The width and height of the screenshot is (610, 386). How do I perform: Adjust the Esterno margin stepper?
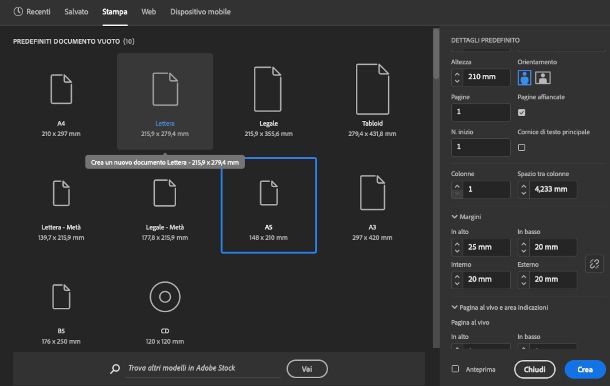[x=524, y=279]
